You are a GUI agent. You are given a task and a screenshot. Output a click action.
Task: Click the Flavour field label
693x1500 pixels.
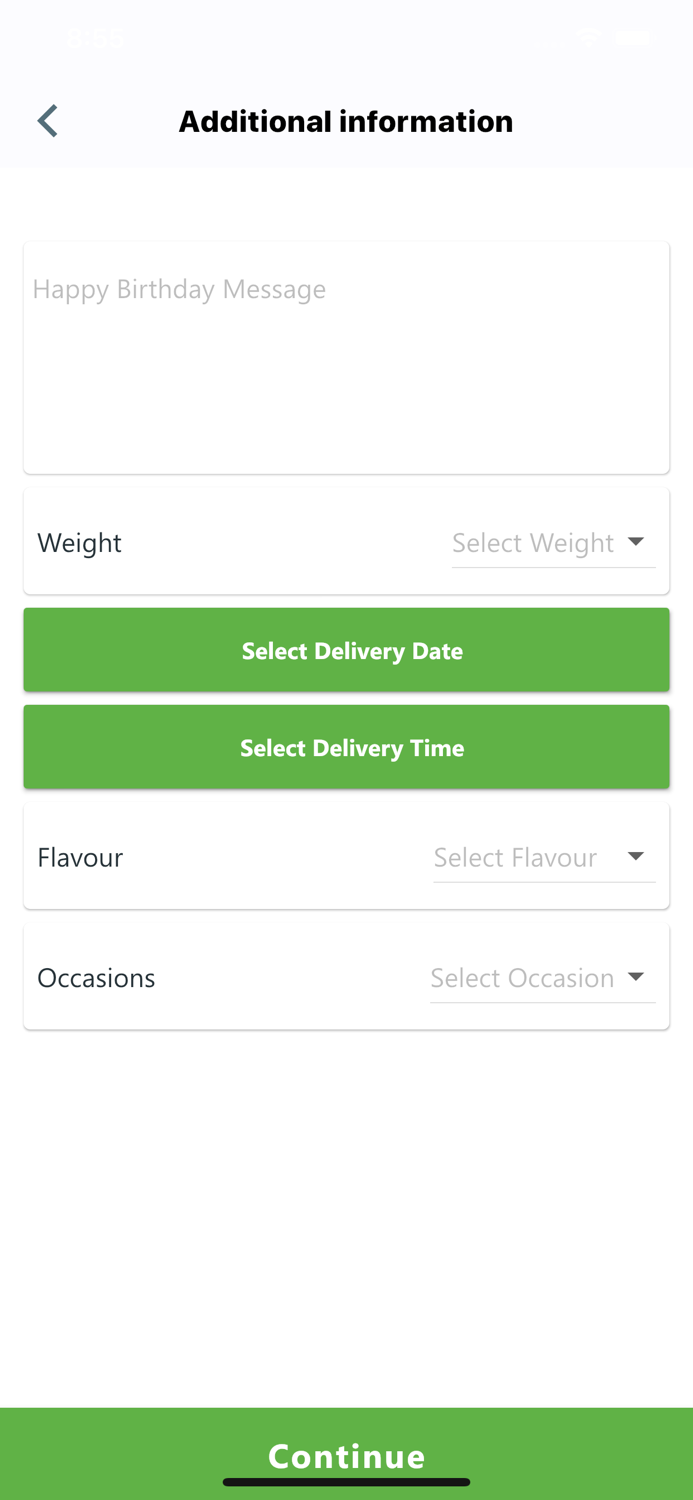coord(80,858)
